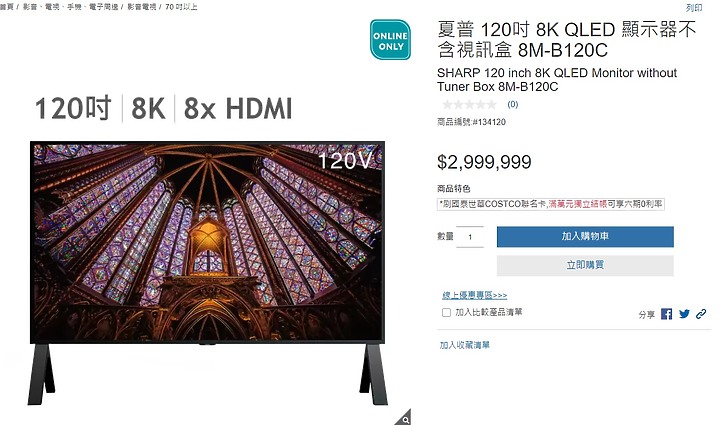
Task: Add item via 加入收藏清單 link
Action: click(x=465, y=345)
